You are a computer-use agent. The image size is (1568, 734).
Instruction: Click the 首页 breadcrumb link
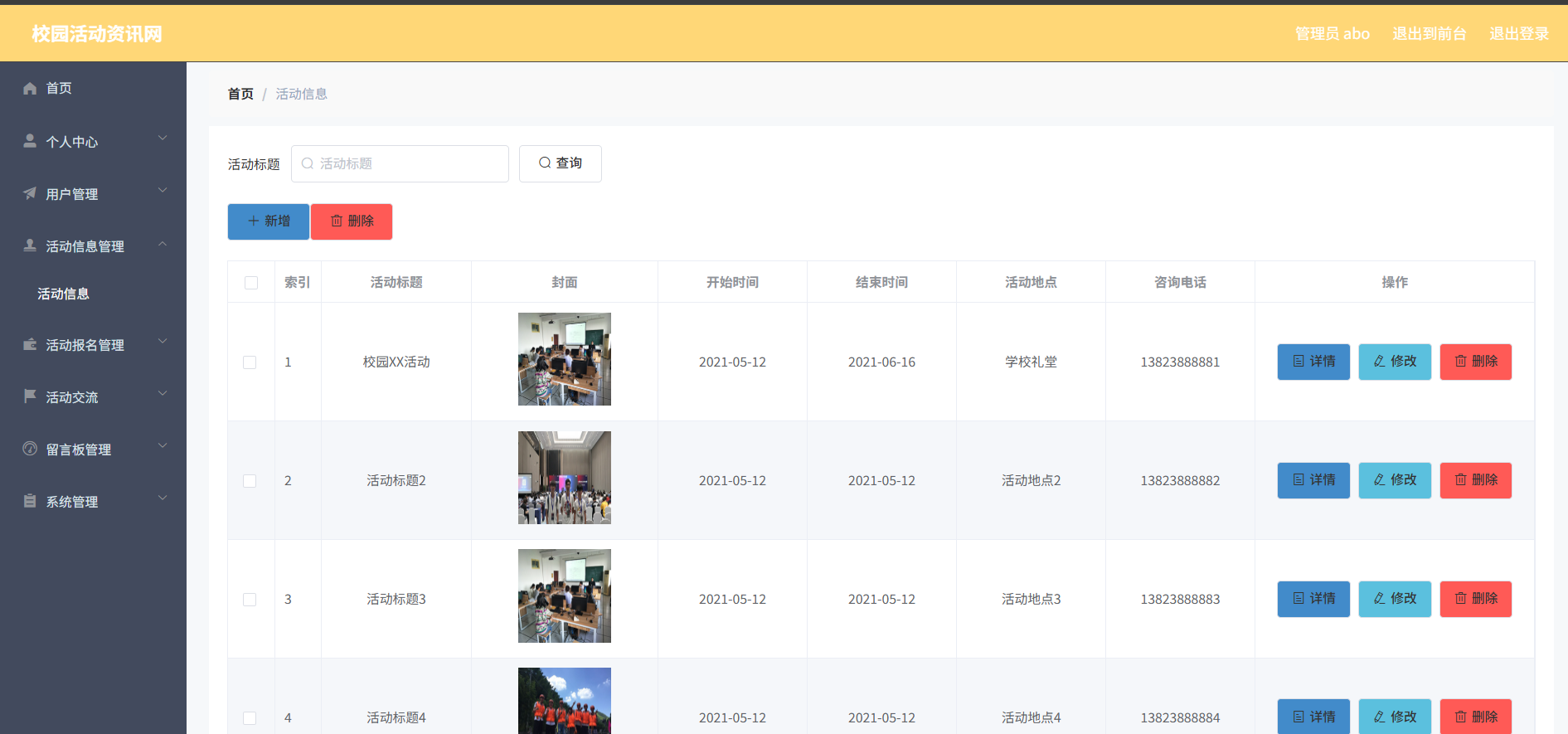(240, 94)
